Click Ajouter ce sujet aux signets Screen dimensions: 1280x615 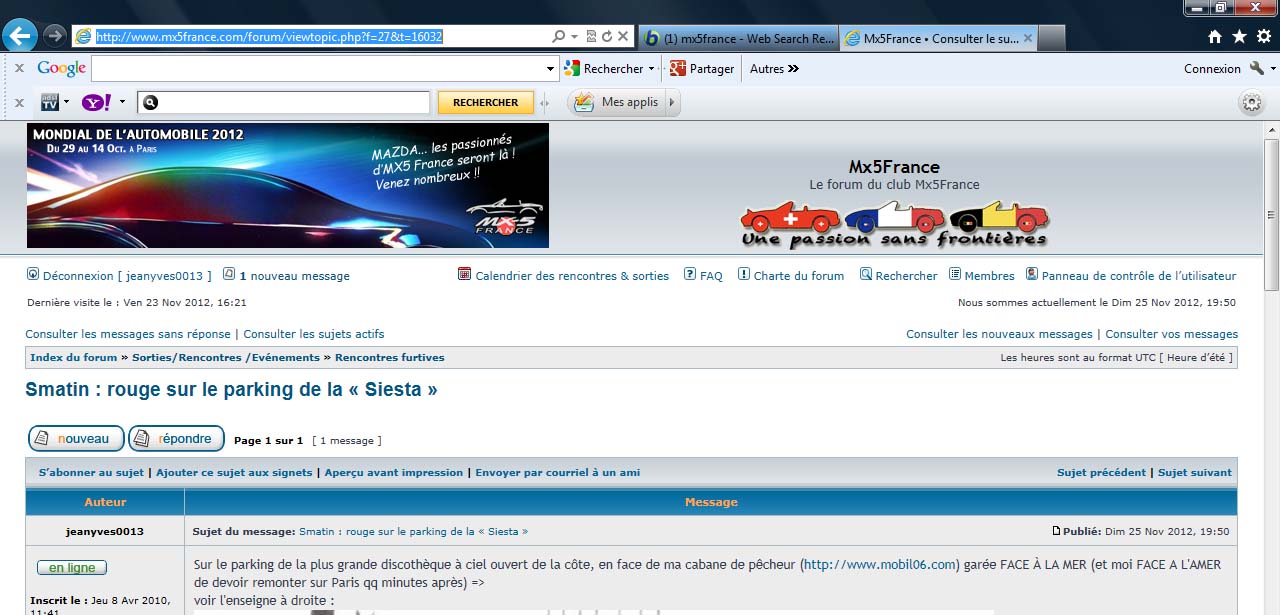[234, 472]
